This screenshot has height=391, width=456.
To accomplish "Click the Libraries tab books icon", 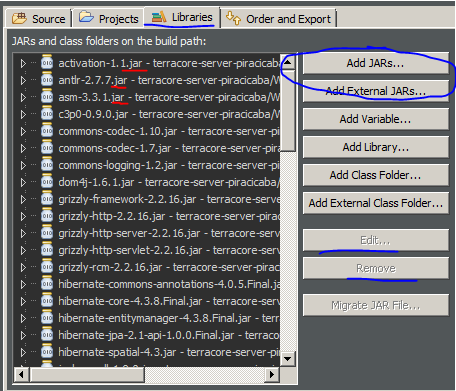I will 159,17.
